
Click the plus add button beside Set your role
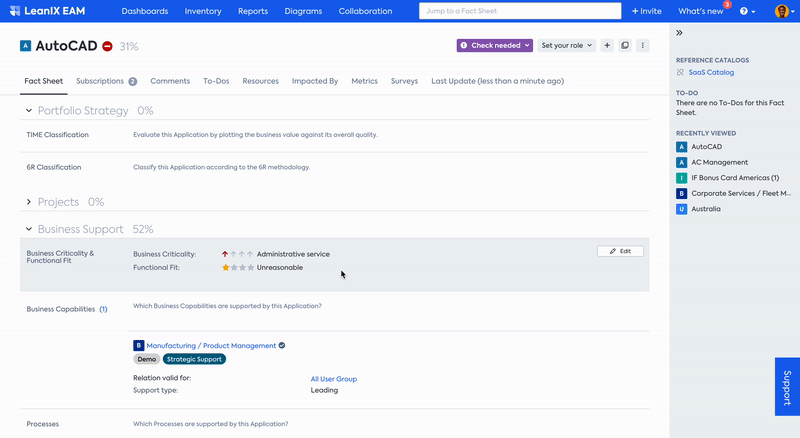[x=607, y=45]
